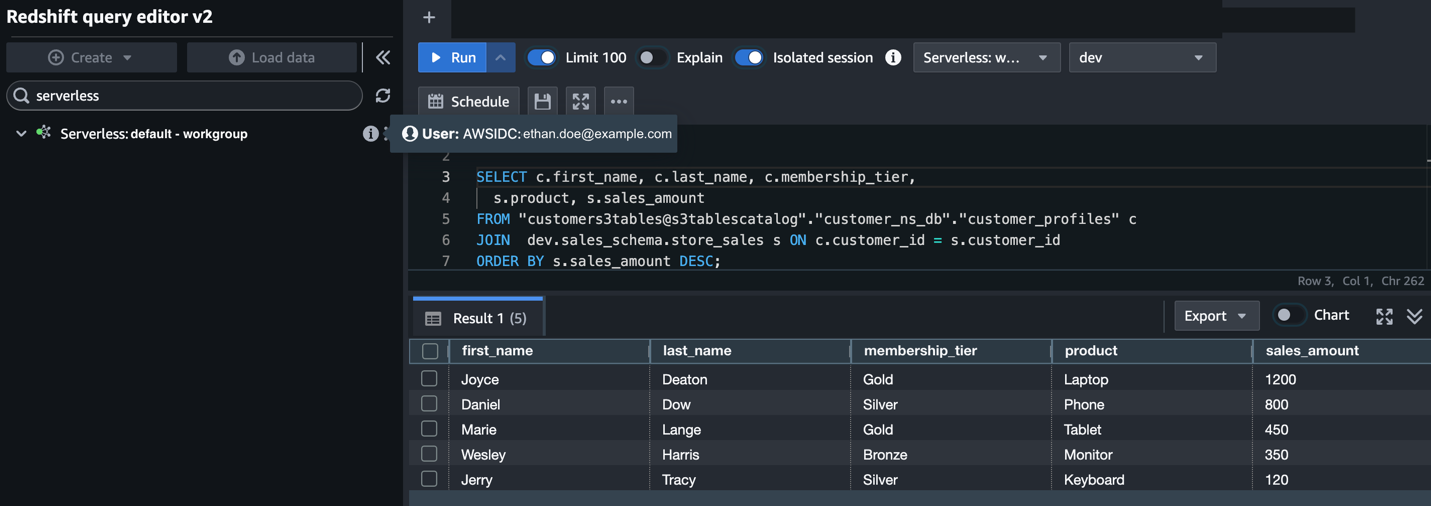Click the sales_amount column header
This screenshot has width=1431, height=506.
(x=1342, y=351)
